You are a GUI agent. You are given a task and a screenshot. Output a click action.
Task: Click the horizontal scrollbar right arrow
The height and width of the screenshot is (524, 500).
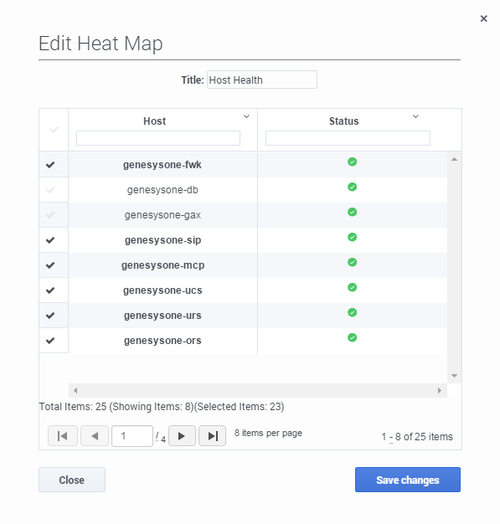coord(440,390)
